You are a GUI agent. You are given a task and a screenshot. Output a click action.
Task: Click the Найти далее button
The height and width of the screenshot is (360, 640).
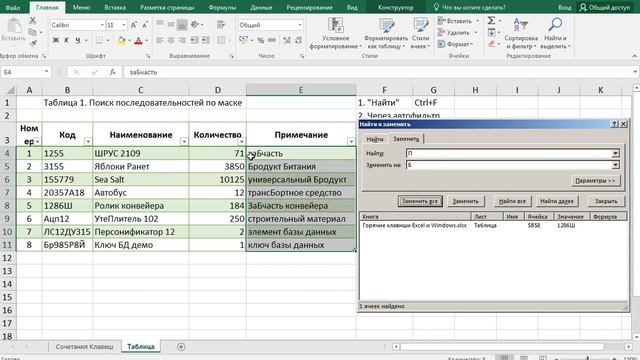557,201
